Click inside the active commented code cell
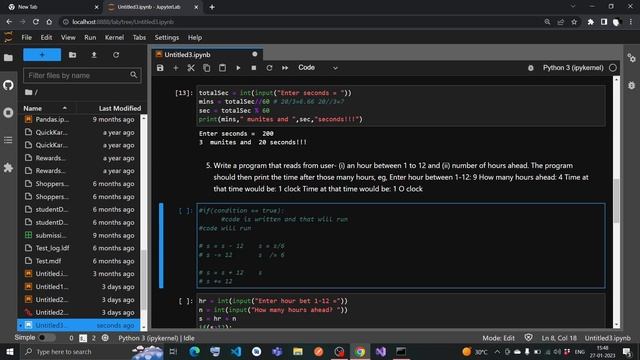 [x=401, y=246]
